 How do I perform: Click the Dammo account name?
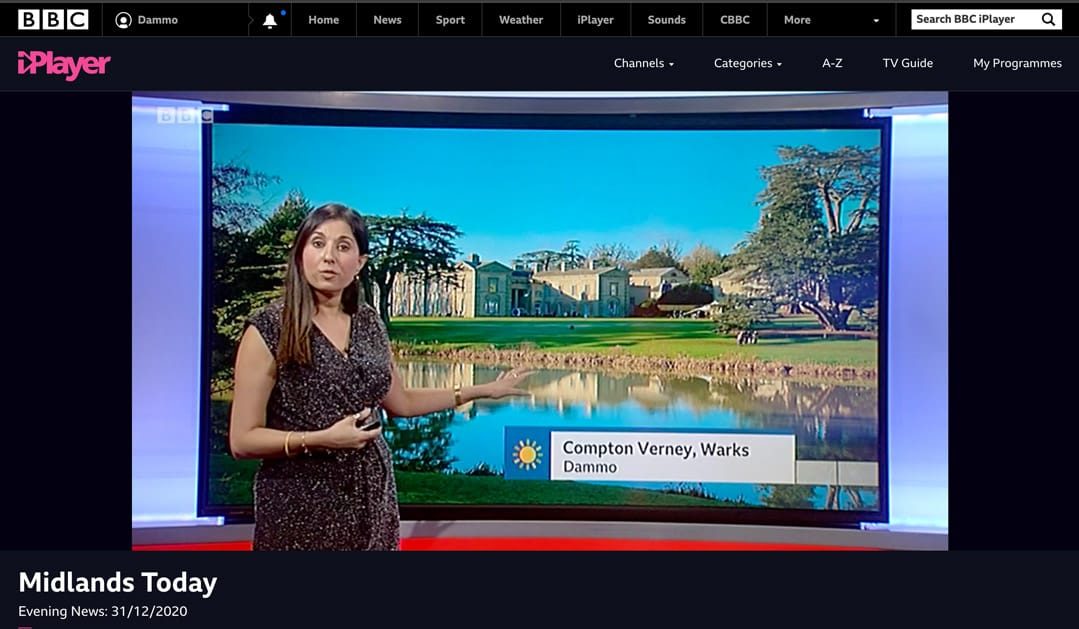tap(158, 20)
